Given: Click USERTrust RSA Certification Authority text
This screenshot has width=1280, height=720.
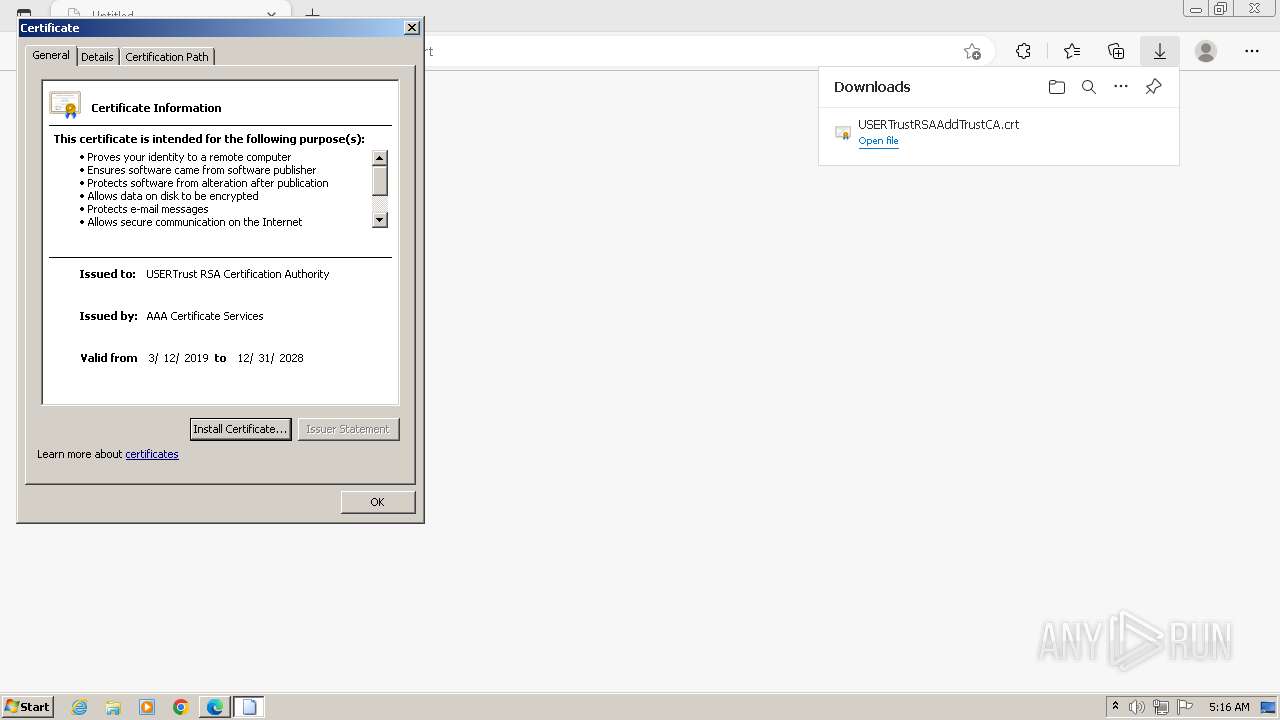Looking at the screenshot, I should pyautogui.click(x=237, y=274).
